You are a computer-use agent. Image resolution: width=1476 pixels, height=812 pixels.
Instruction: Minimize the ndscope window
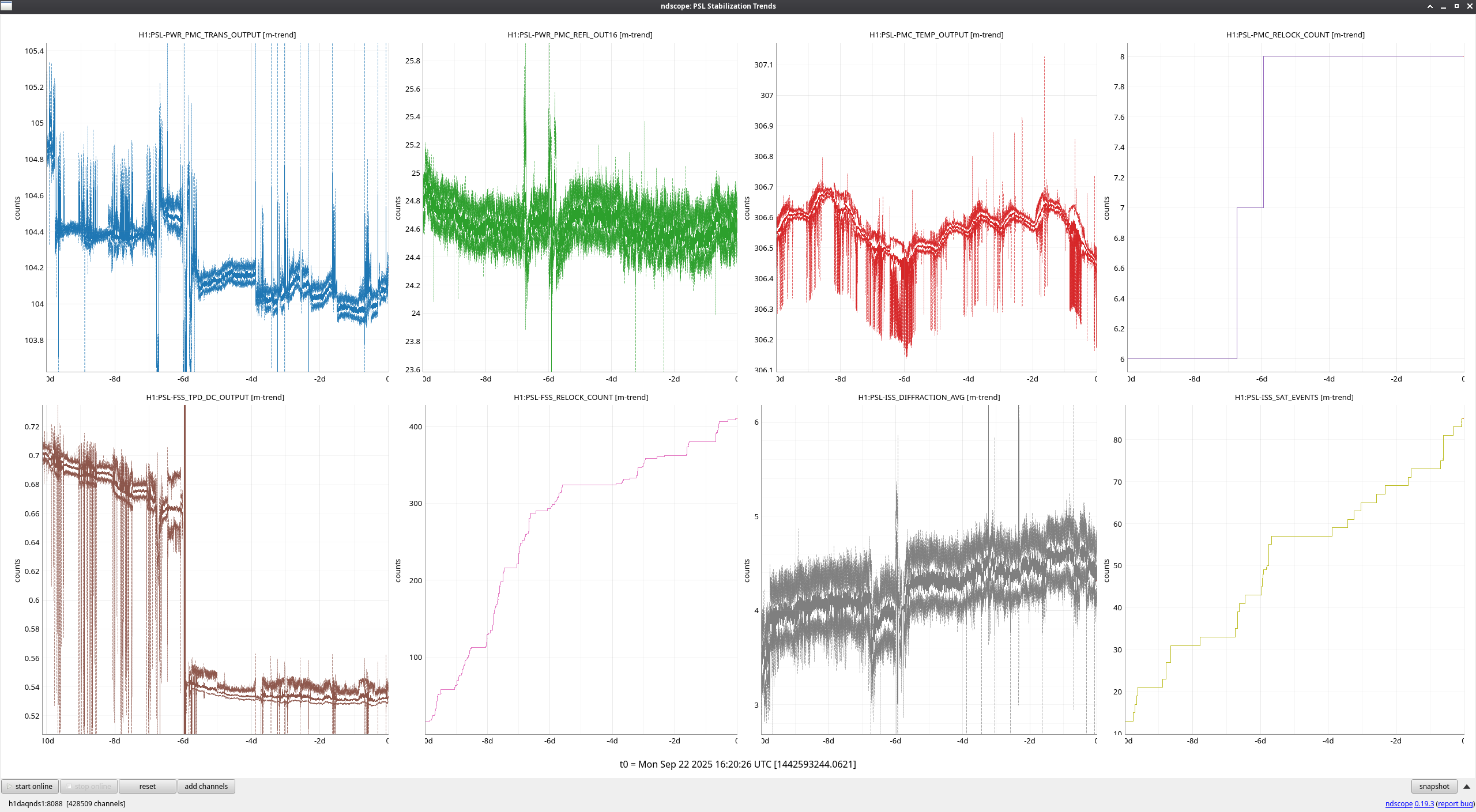(1443, 6)
